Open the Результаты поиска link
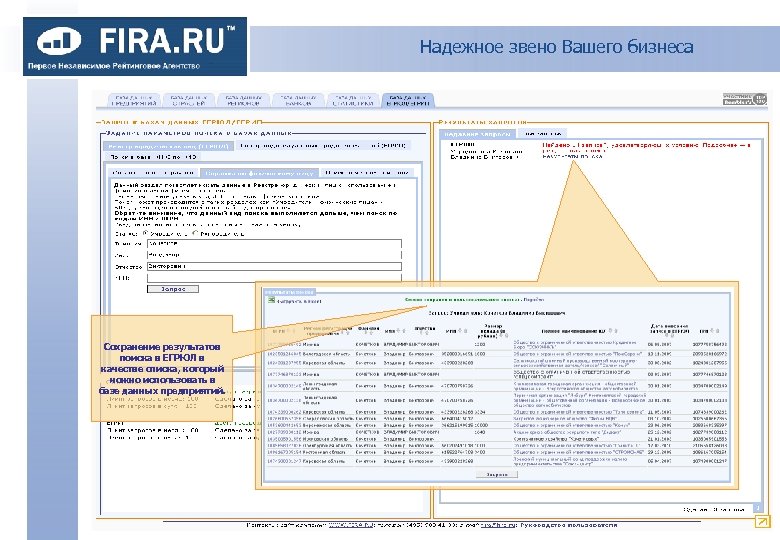Screen dimensions: 780x540 (572, 156)
